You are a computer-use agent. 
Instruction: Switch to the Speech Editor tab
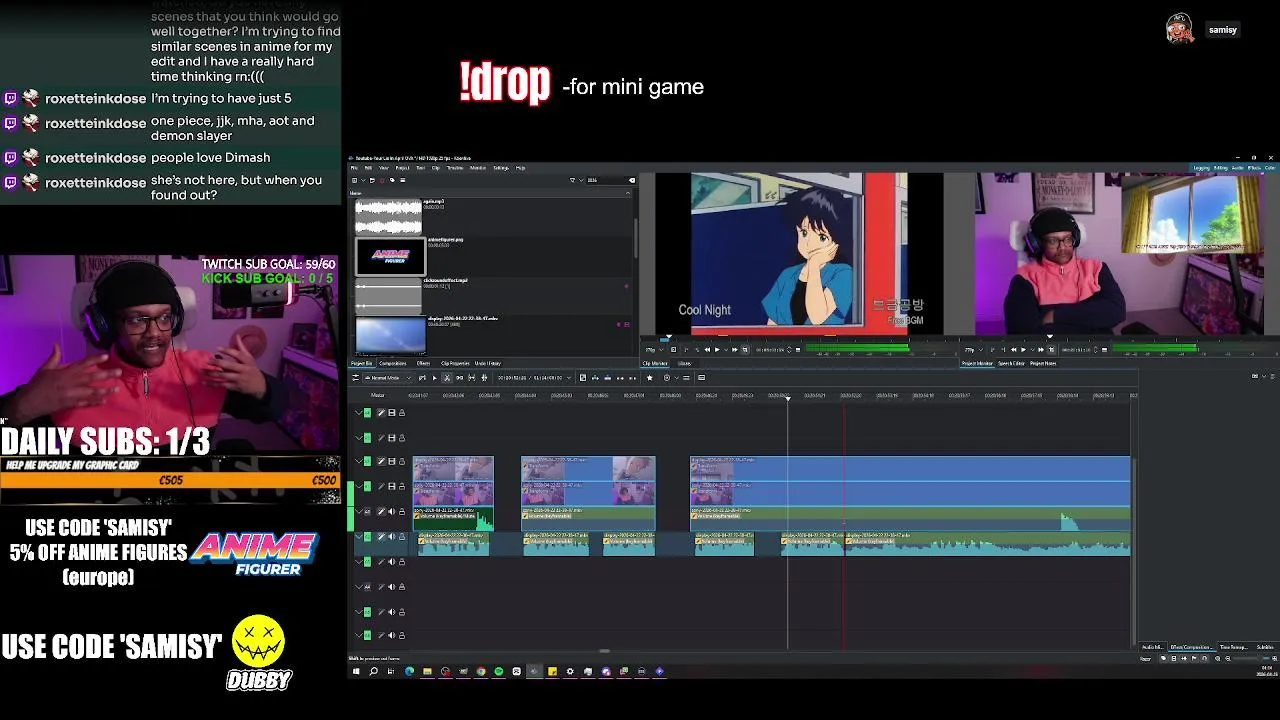click(x=1011, y=363)
